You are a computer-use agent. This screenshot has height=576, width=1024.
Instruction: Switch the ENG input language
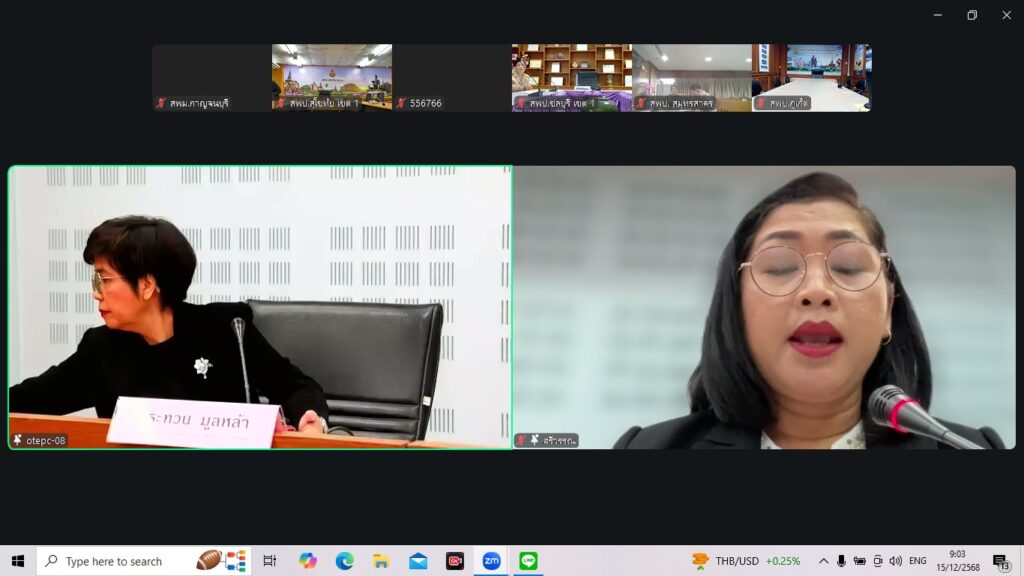[x=917, y=561]
